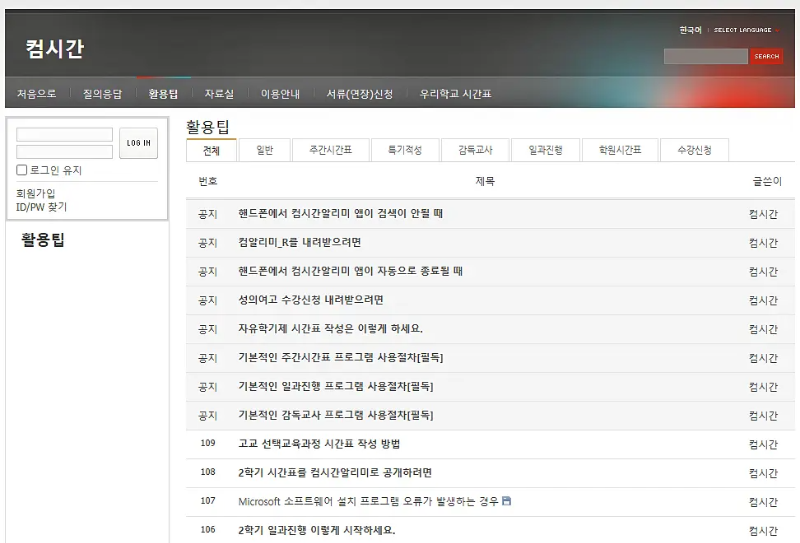The width and height of the screenshot is (800, 543).
Task: Go to 처음으로 in navigation bar
Action: (37, 94)
